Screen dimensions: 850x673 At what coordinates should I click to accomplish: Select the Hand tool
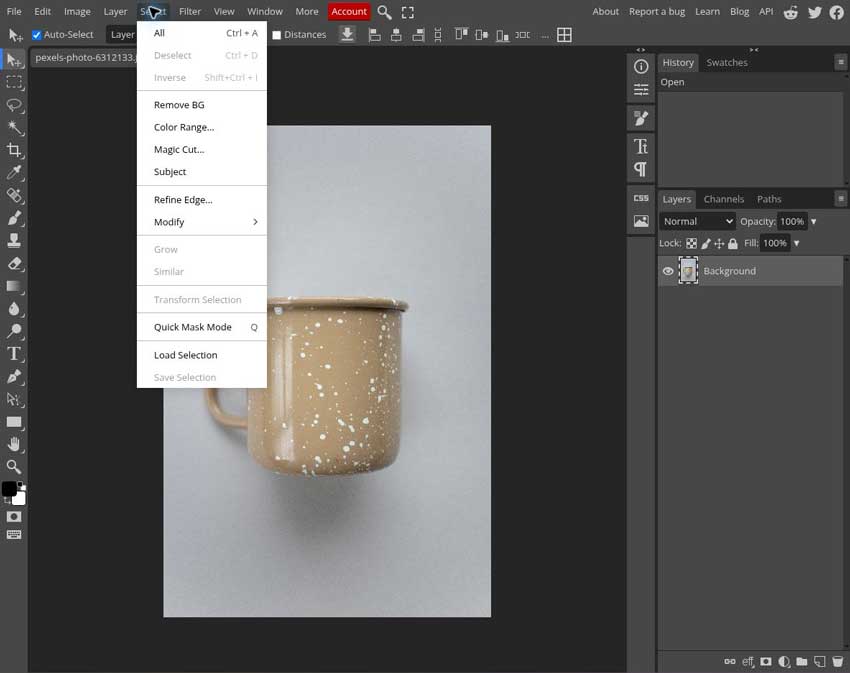coord(14,444)
